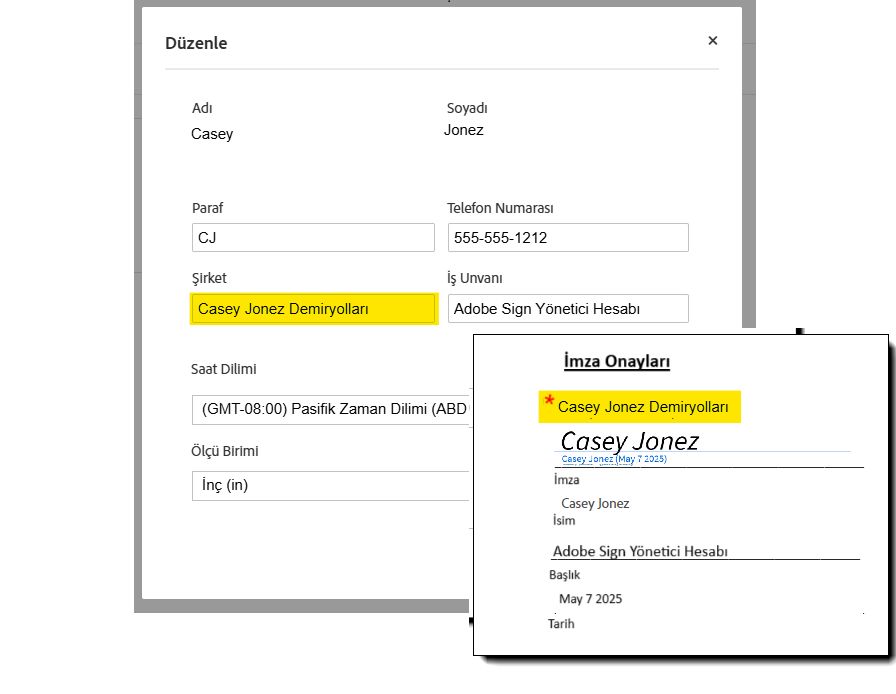Click the highlighted company name under İmza Onayları

[643, 407]
